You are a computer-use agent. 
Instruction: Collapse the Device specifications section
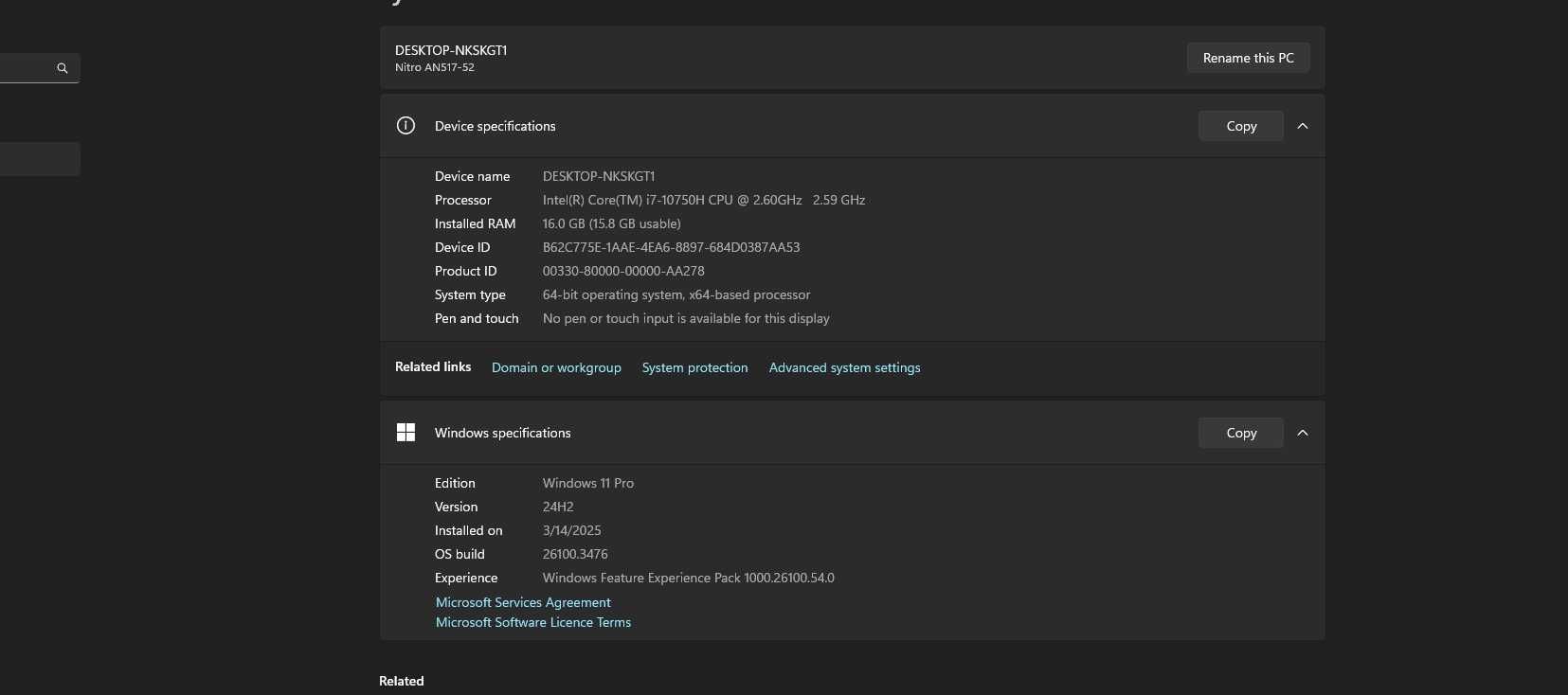(1303, 126)
